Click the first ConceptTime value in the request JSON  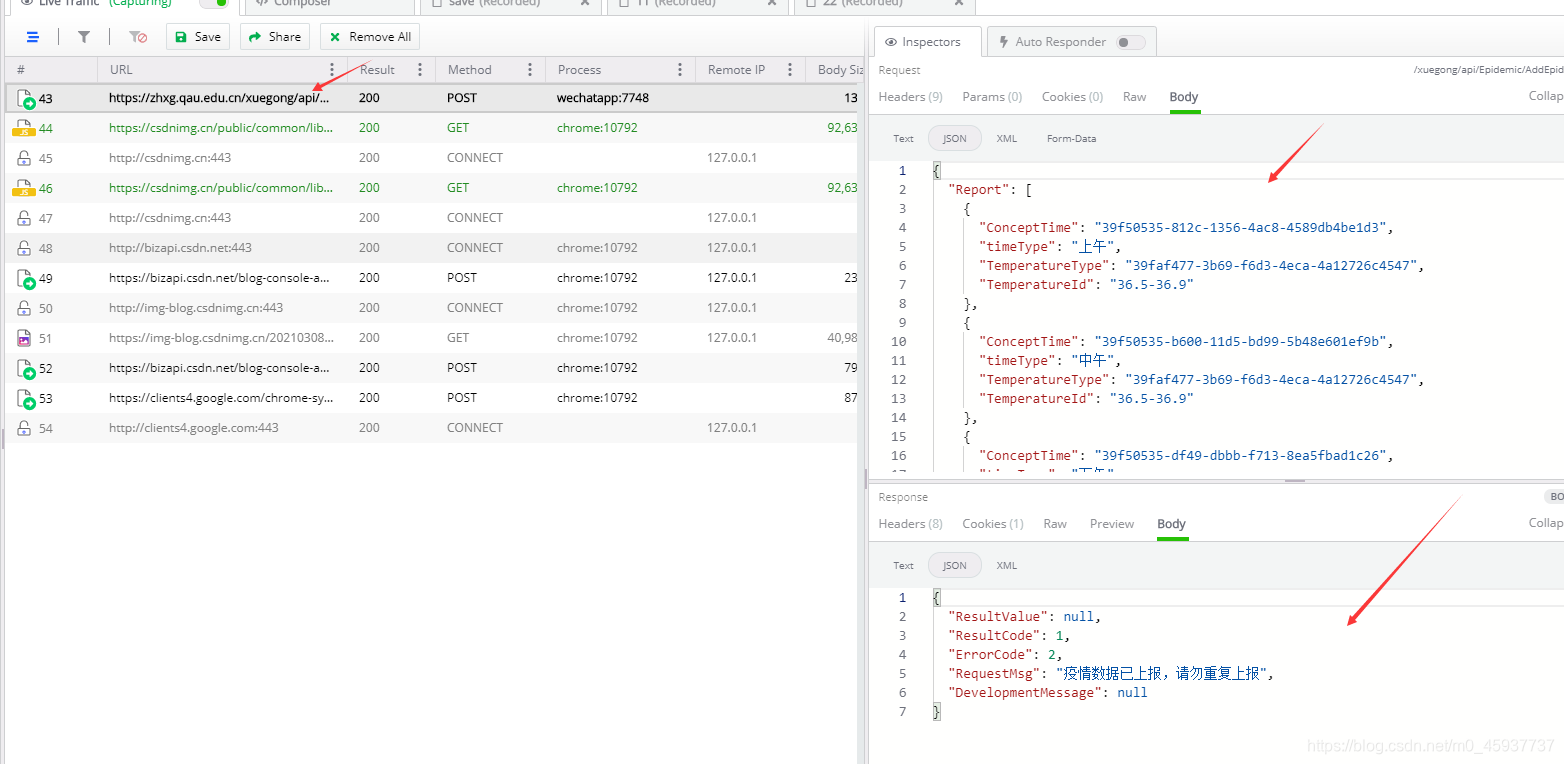click(x=1240, y=228)
